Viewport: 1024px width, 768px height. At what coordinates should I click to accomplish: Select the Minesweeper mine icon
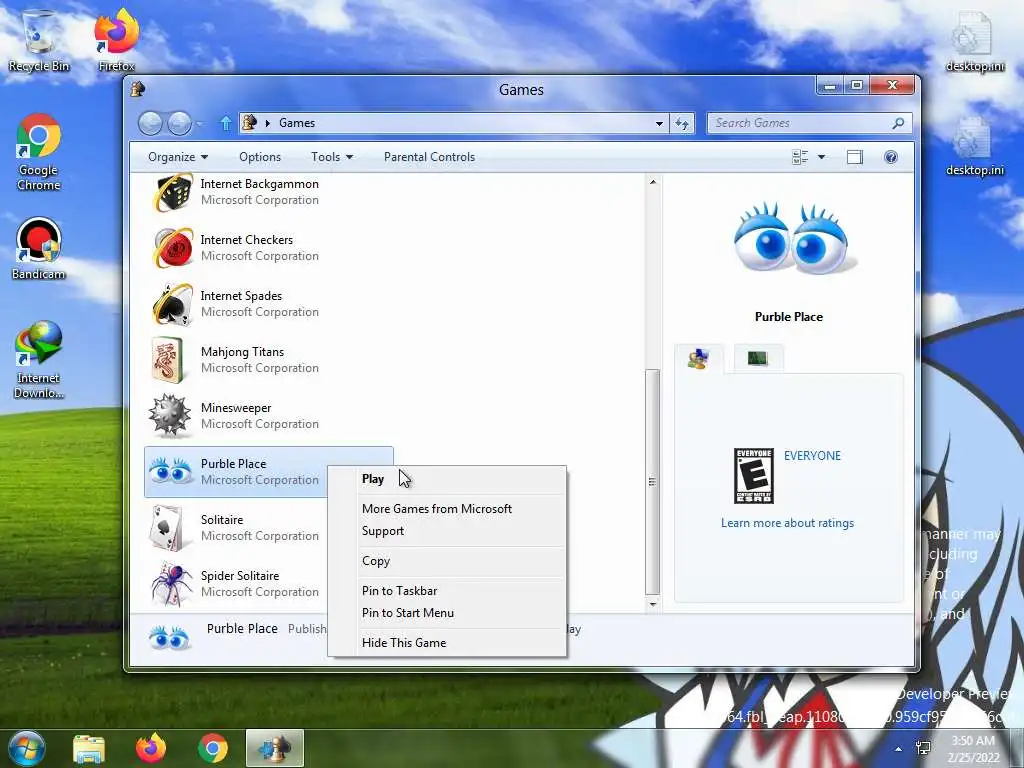tap(169, 416)
